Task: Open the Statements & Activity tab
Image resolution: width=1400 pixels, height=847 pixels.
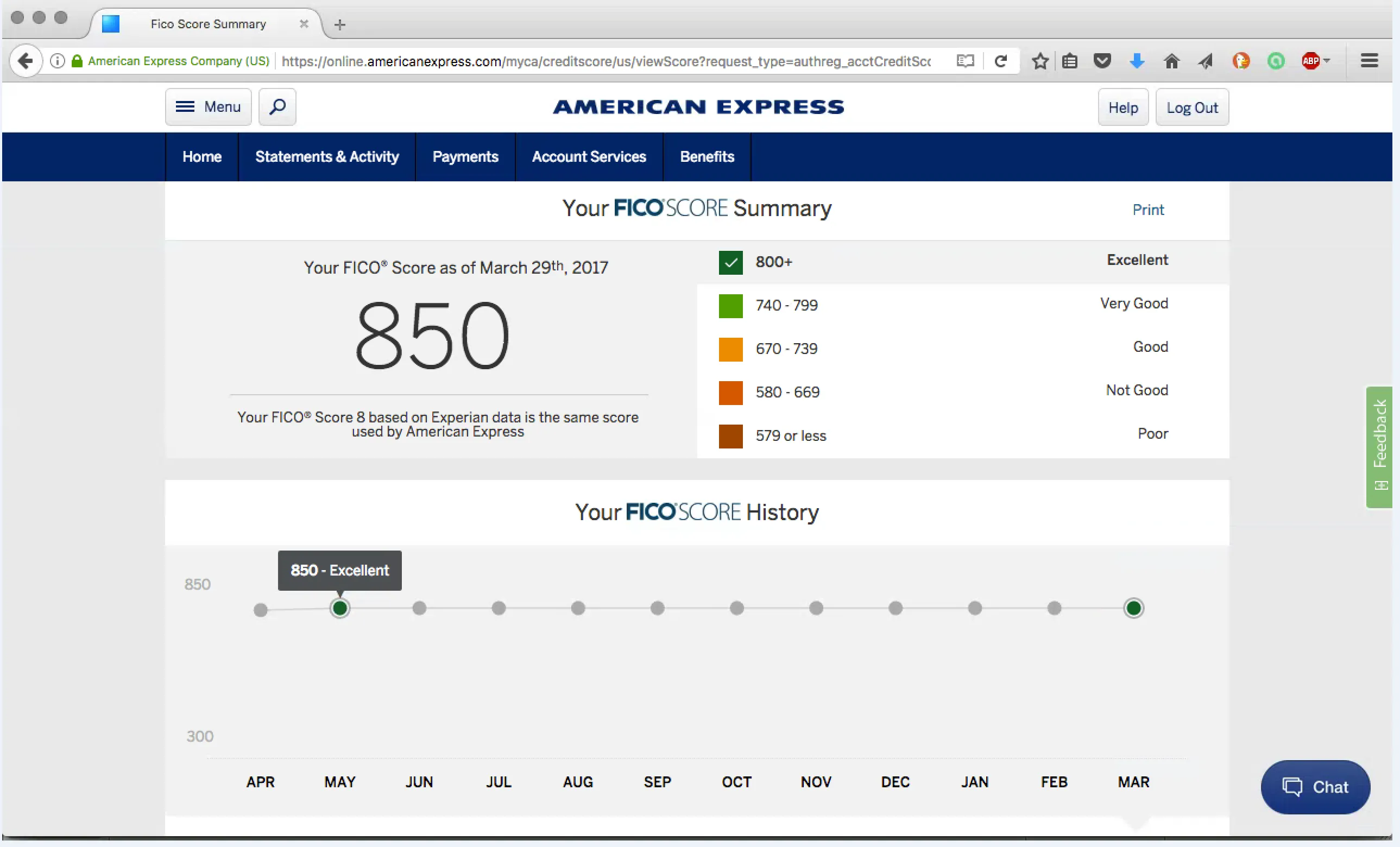Action: point(327,157)
